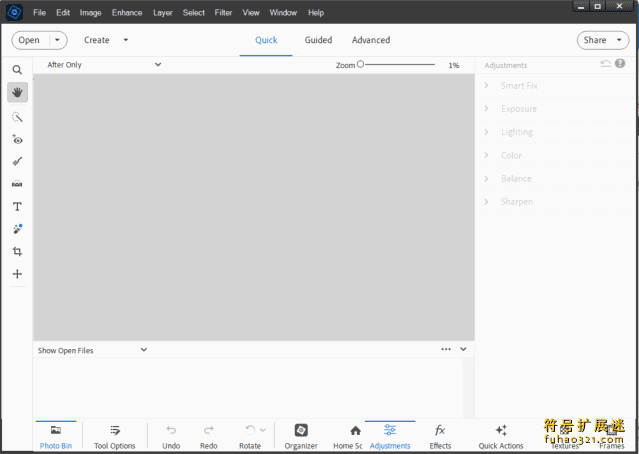Open the Window menu
Screen dimensions: 639x454
click(x=283, y=13)
